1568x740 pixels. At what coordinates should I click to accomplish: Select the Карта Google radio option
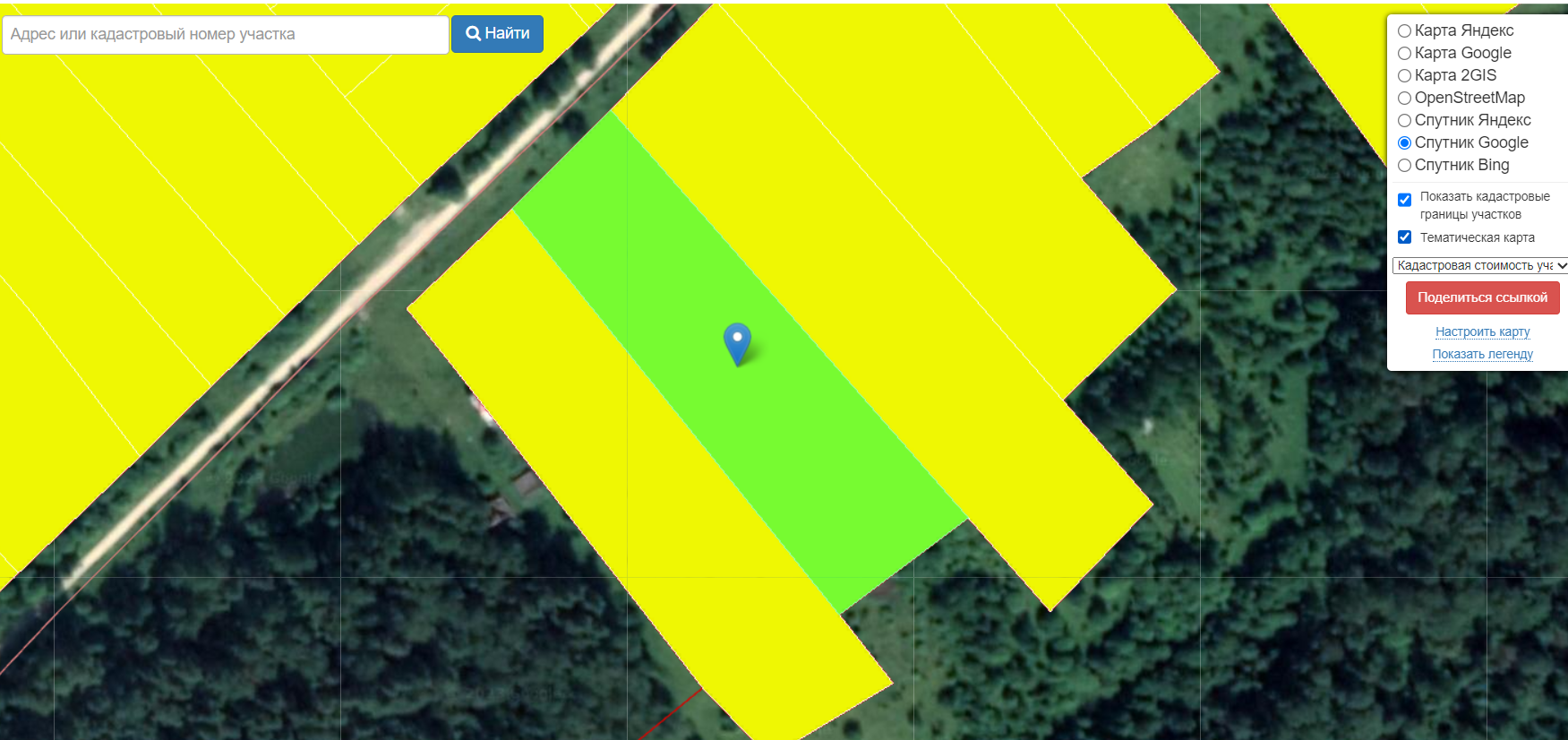1404,53
